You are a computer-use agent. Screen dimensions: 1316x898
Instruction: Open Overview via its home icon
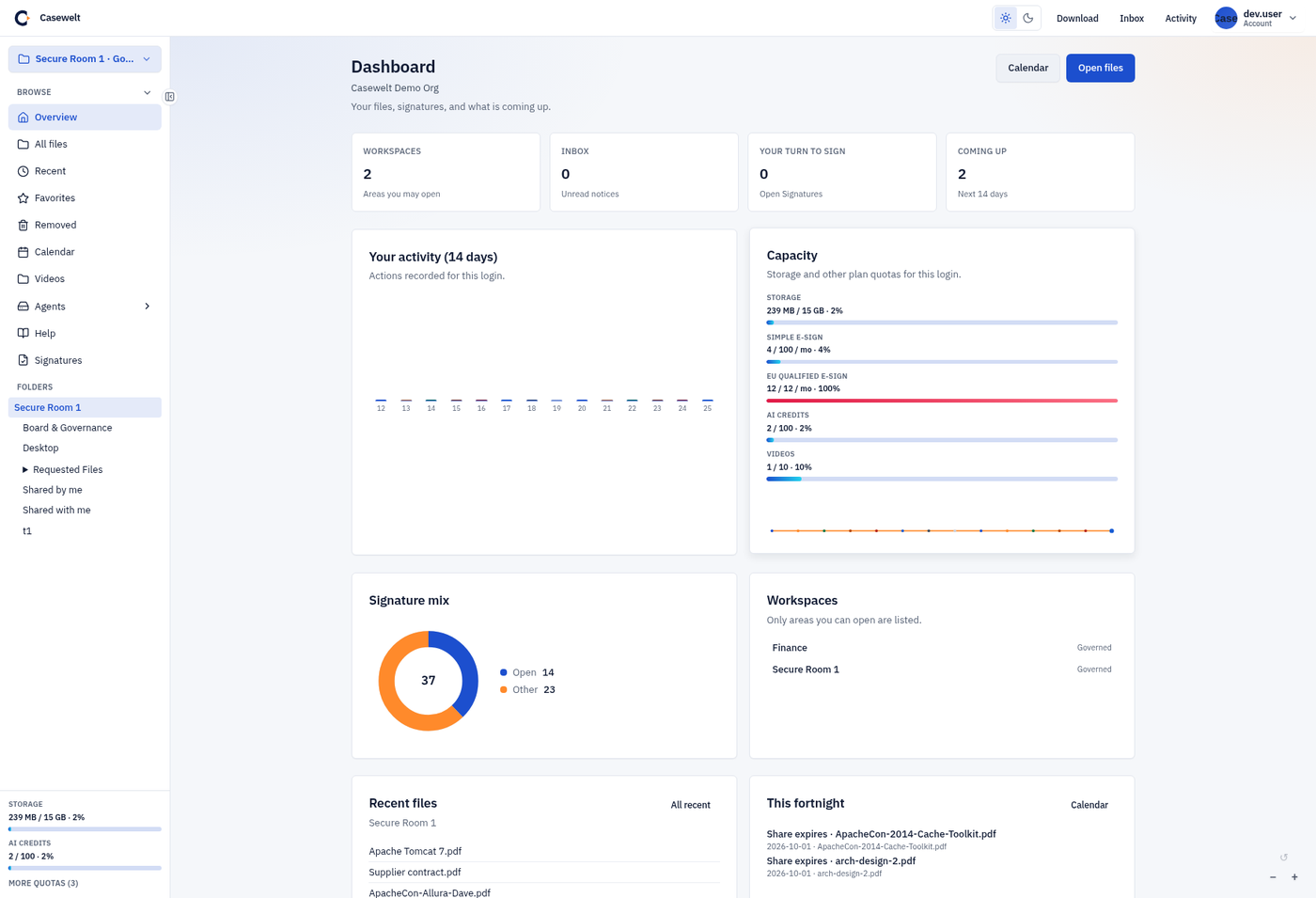coord(23,118)
